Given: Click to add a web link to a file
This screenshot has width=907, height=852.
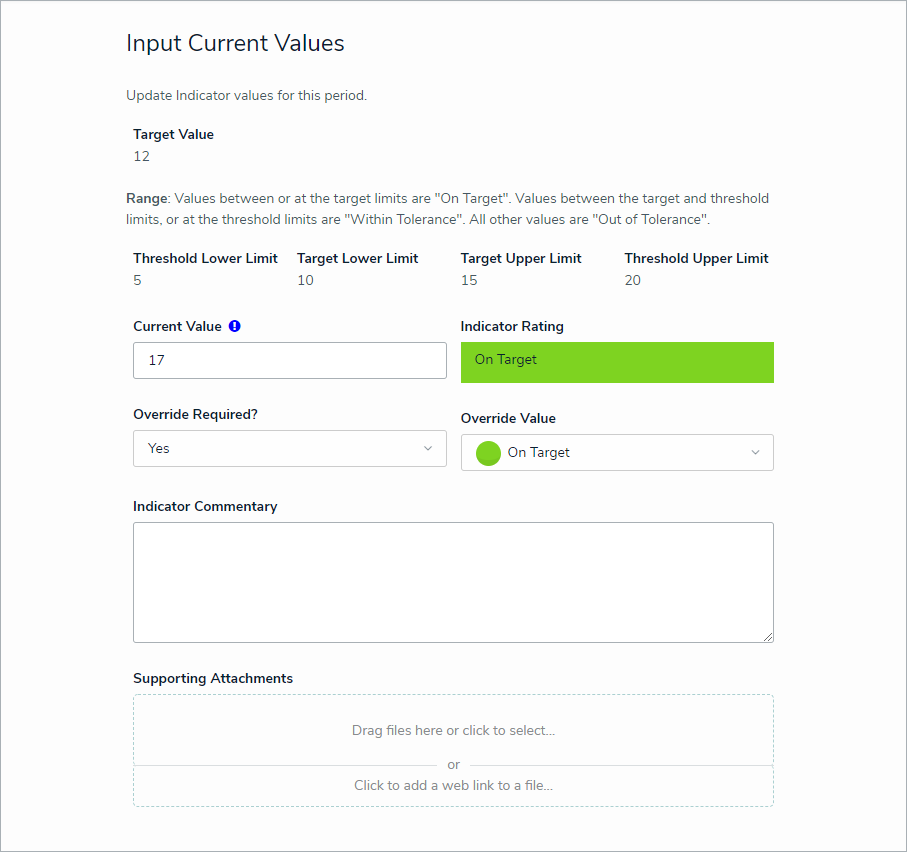Looking at the screenshot, I should coord(453,785).
